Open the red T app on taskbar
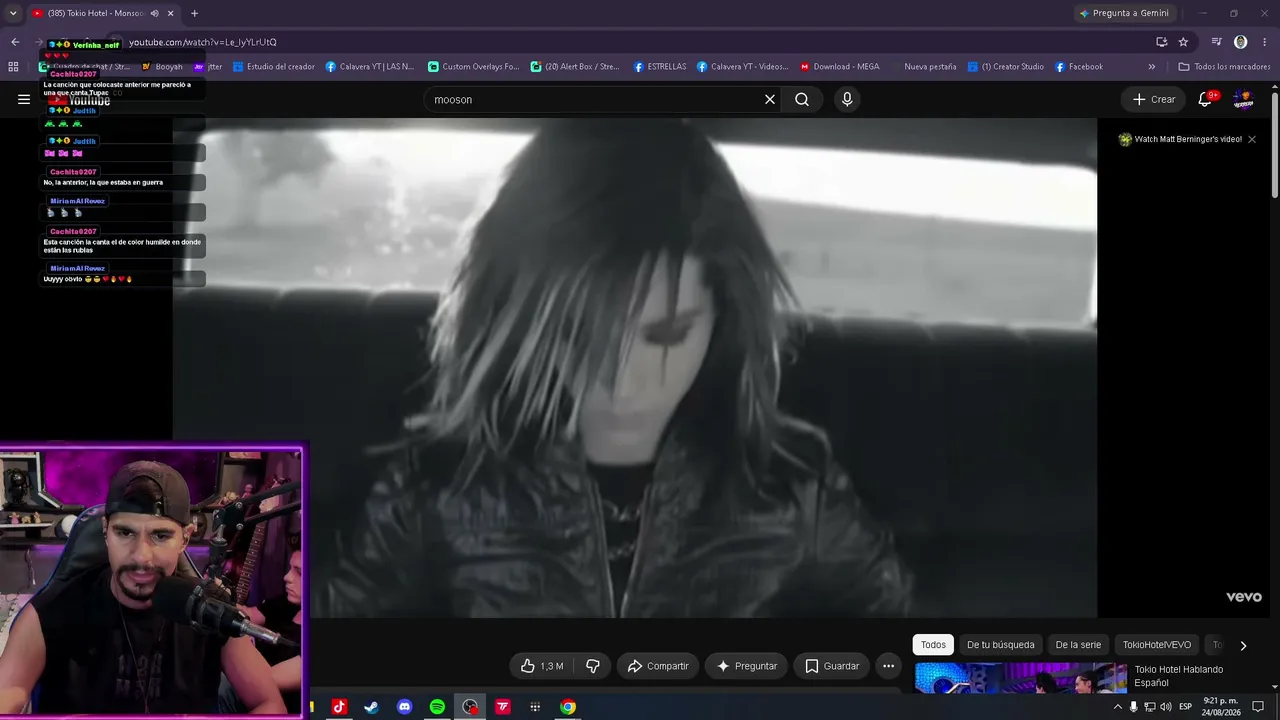 click(503, 707)
